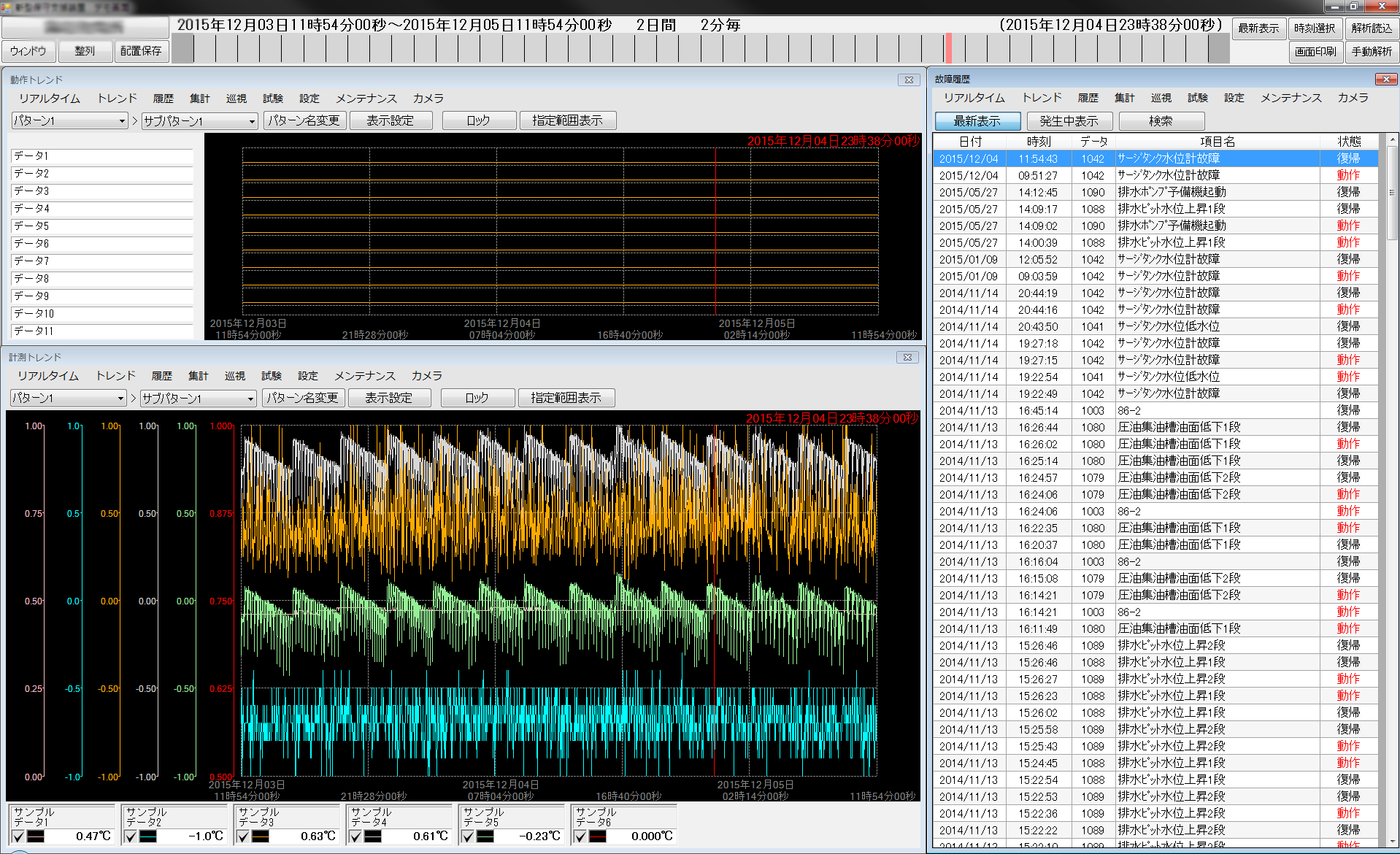This screenshot has height=854, width=1400.
Task: Open 設定 menu in 故障履歴
Action: click(x=1234, y=98)
